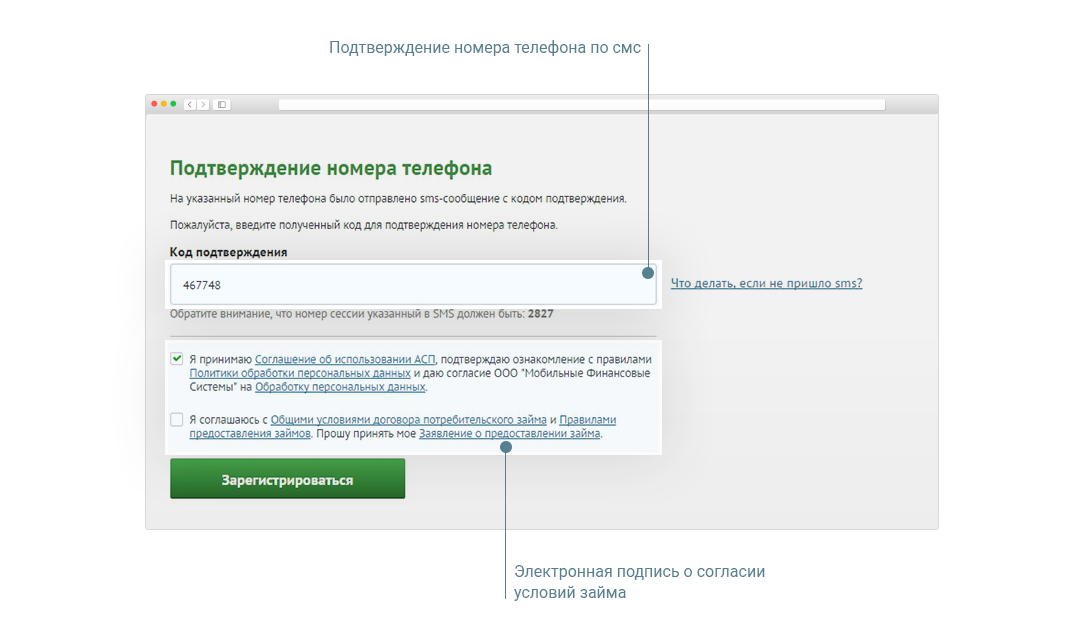
Task: Open 'Что делать, если не пришло sms?' link
Action: [x=766, y=283]
